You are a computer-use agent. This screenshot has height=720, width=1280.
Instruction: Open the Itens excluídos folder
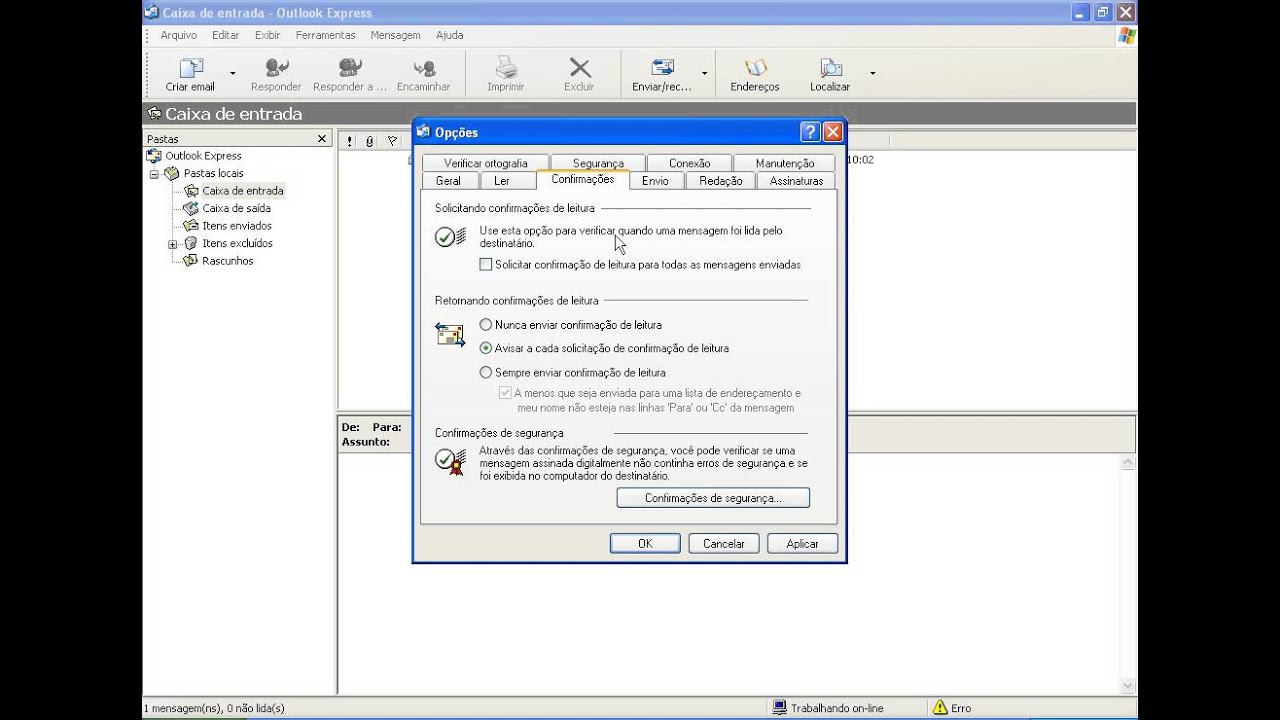[237, 243]
